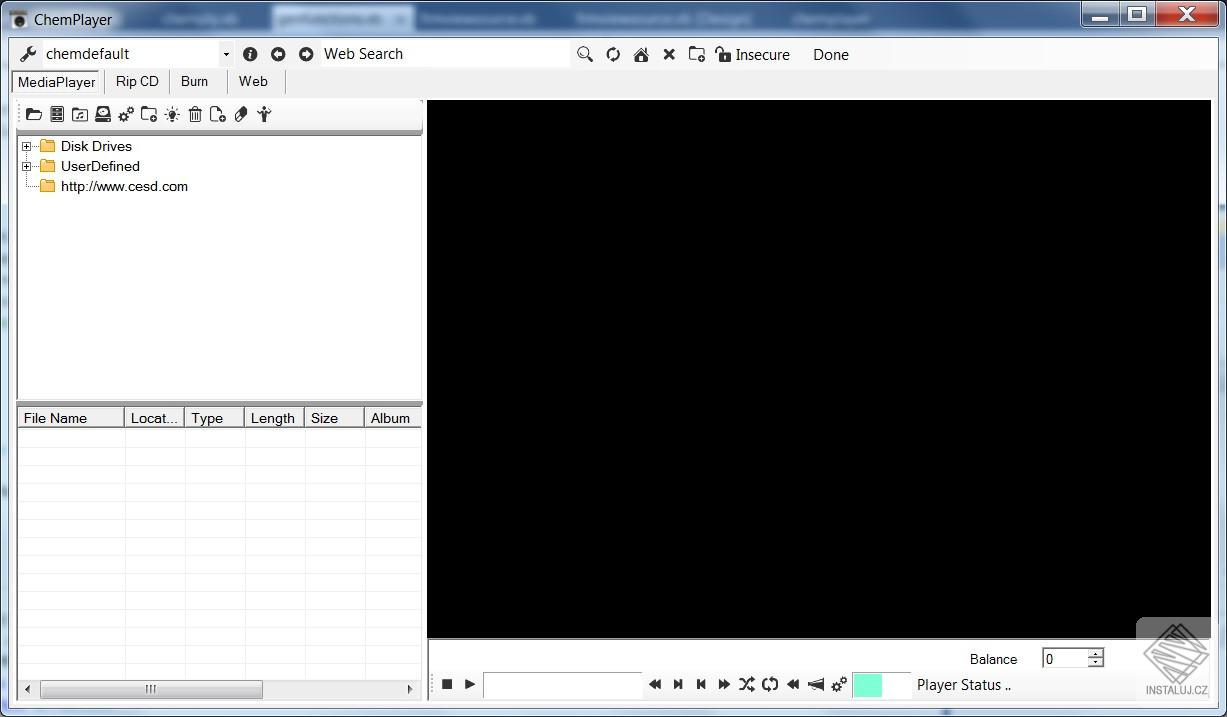Click the disk drive icon

coord(103,115)
